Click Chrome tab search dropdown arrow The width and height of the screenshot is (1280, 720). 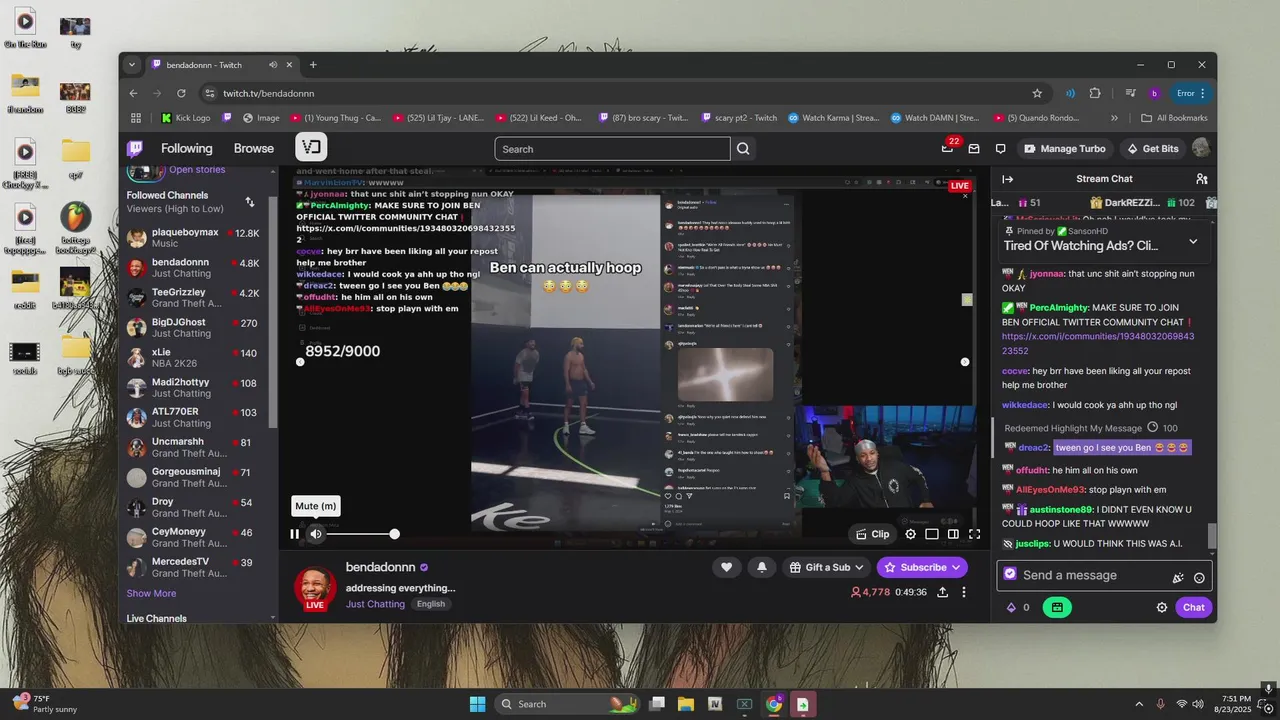pyautogui.click(x=131, y=65)
